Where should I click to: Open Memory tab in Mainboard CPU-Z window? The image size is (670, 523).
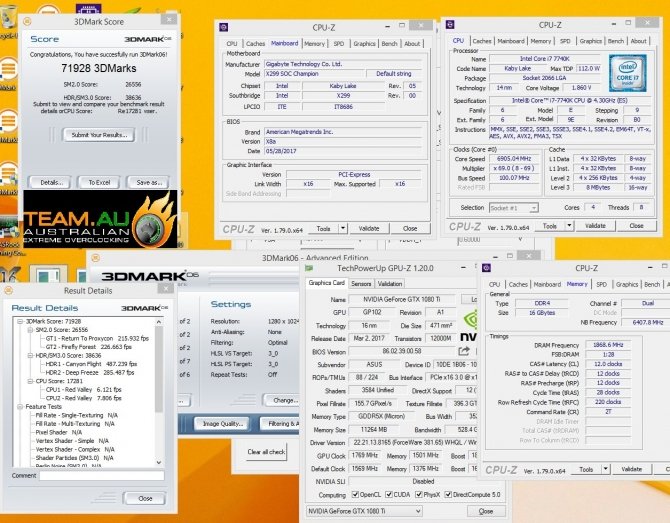click(314, 44)
